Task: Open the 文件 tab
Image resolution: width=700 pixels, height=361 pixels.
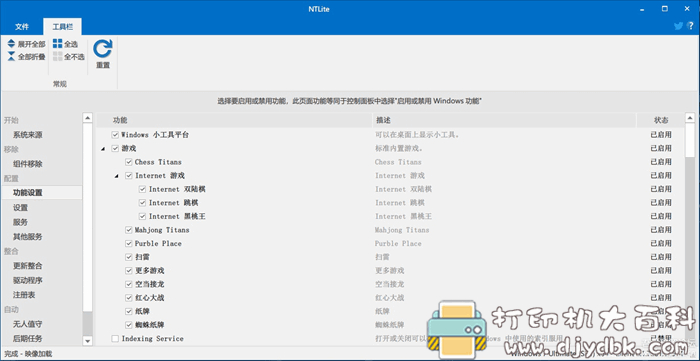Action: click(x=22, y=27)
